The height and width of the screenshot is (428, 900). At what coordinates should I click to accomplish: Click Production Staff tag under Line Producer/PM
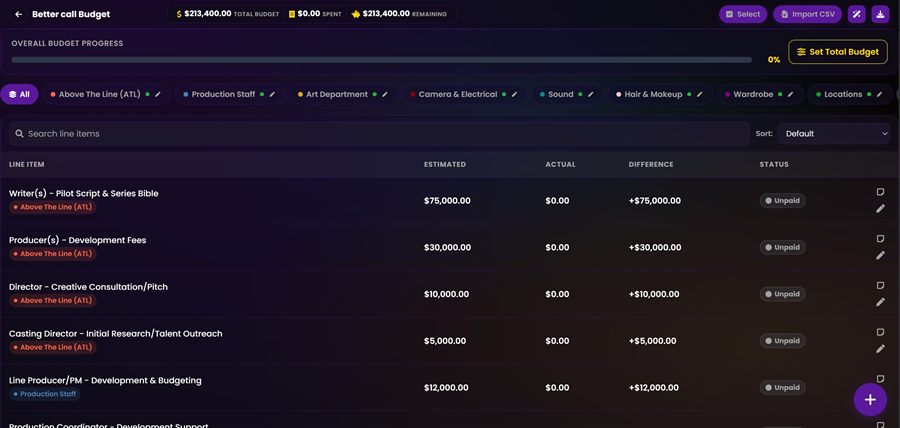(x=44, y=394)
